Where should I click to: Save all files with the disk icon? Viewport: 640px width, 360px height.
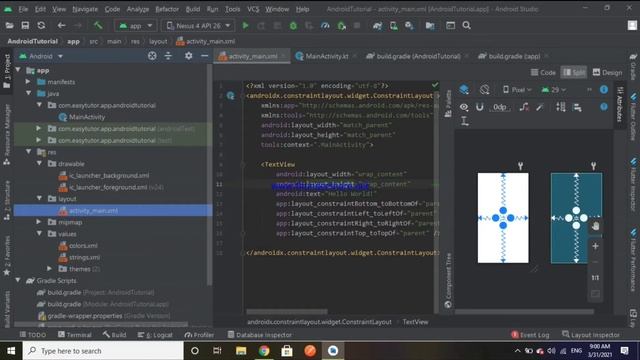25,26
